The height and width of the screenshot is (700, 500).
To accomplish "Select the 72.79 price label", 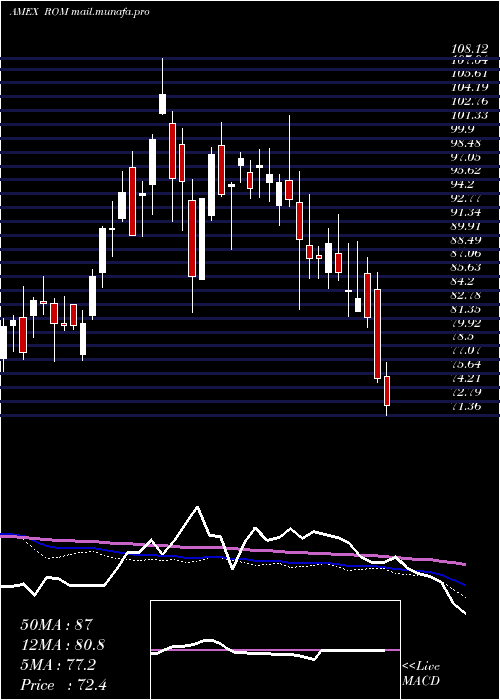I will click(466, 392).
